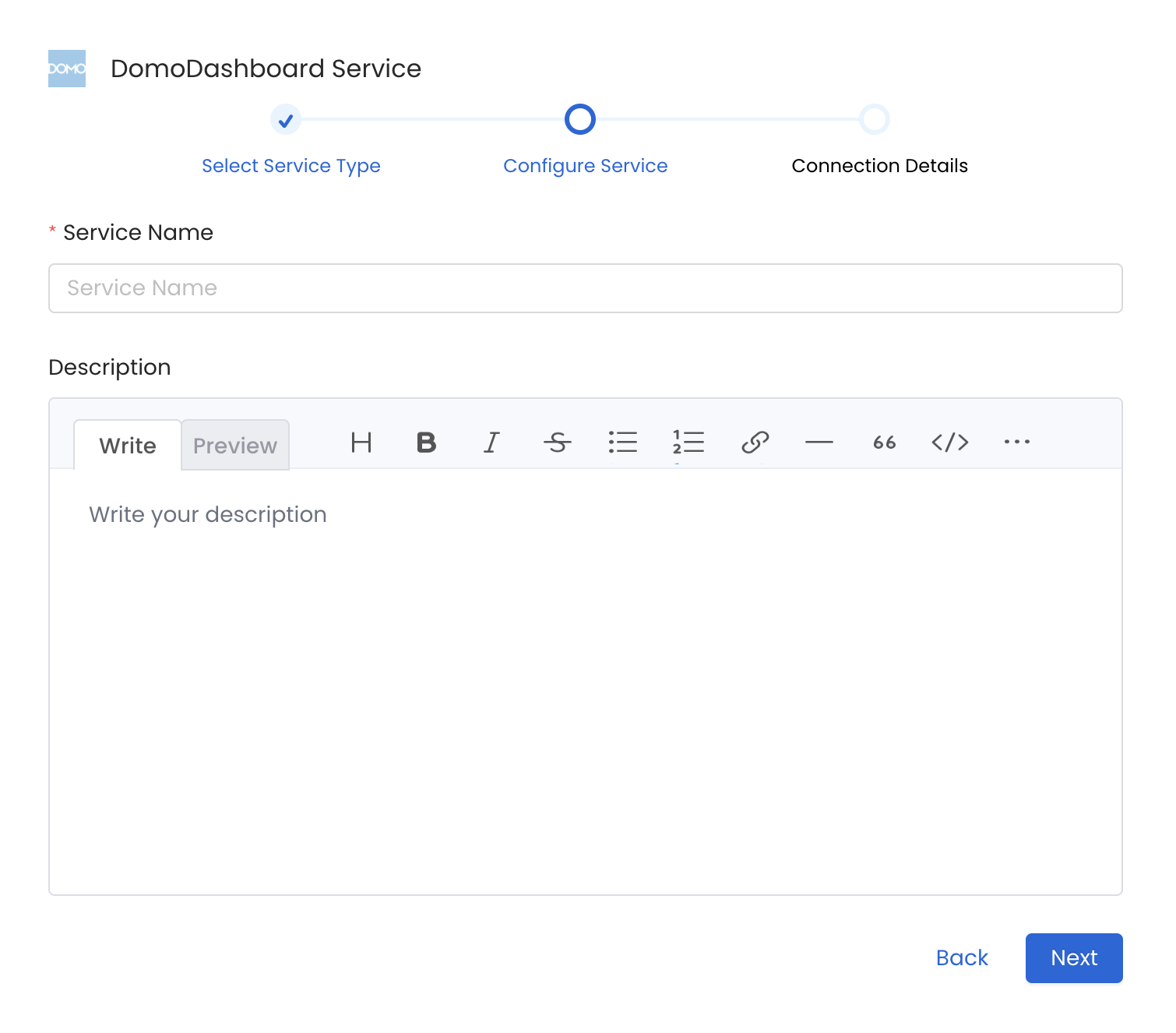This screenshot has width=1176, height=1033.
Task: Insert a horizontal rule
Action: [819, 443]
